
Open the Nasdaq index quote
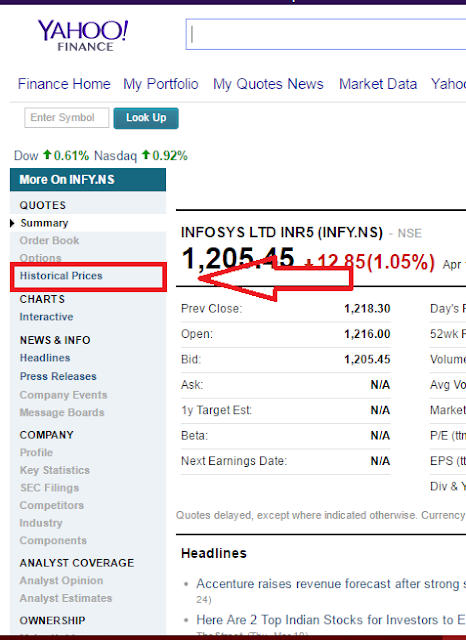pos(115,156)
